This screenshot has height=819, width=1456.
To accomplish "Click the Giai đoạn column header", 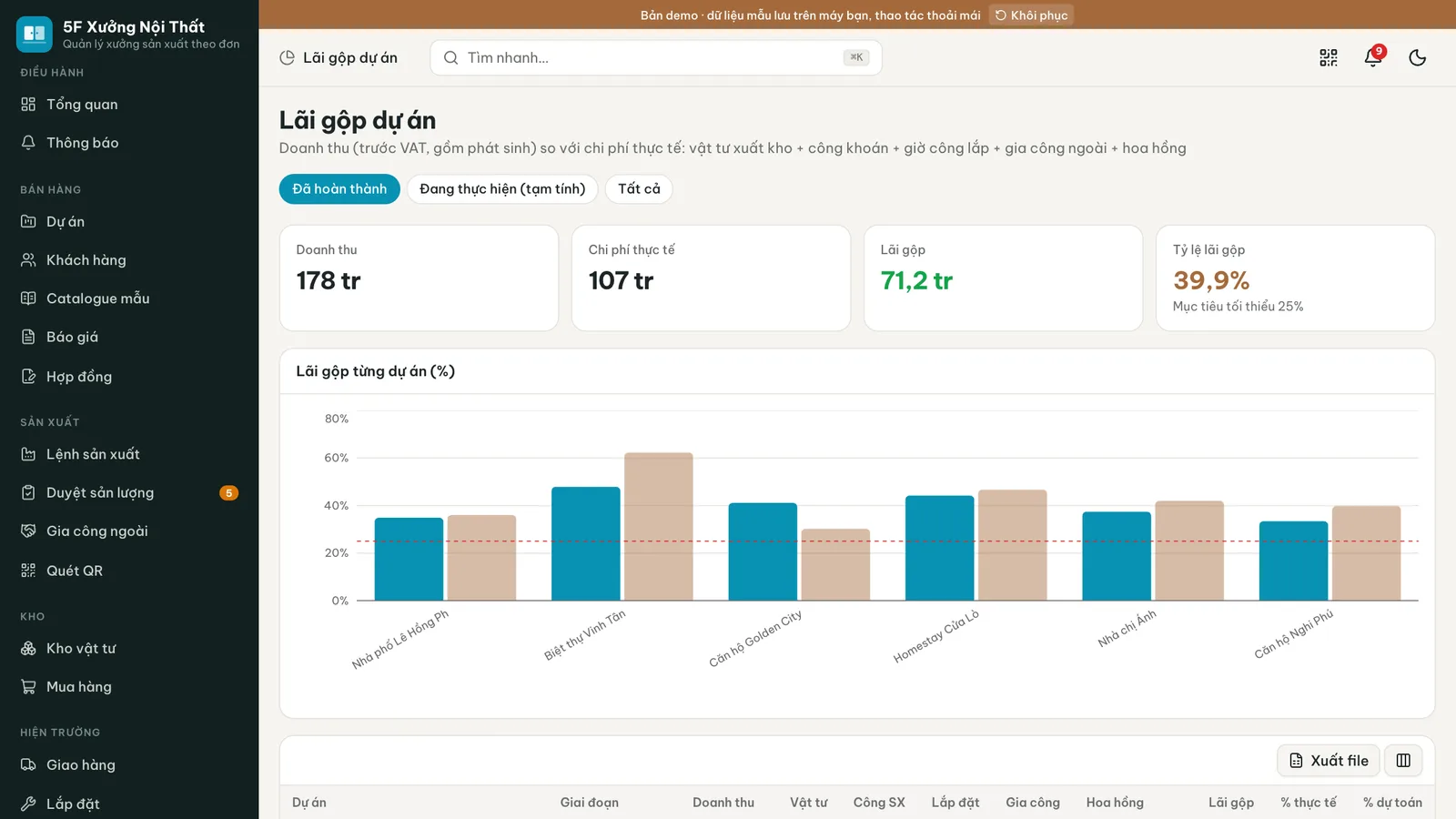I will tap(590, 803).
